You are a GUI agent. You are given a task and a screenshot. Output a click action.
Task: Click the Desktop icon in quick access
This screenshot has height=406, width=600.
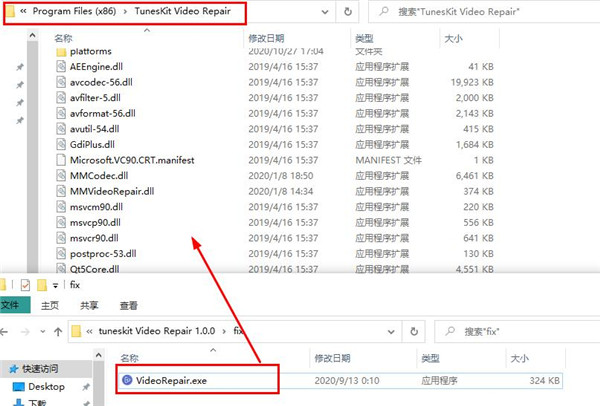18,387
